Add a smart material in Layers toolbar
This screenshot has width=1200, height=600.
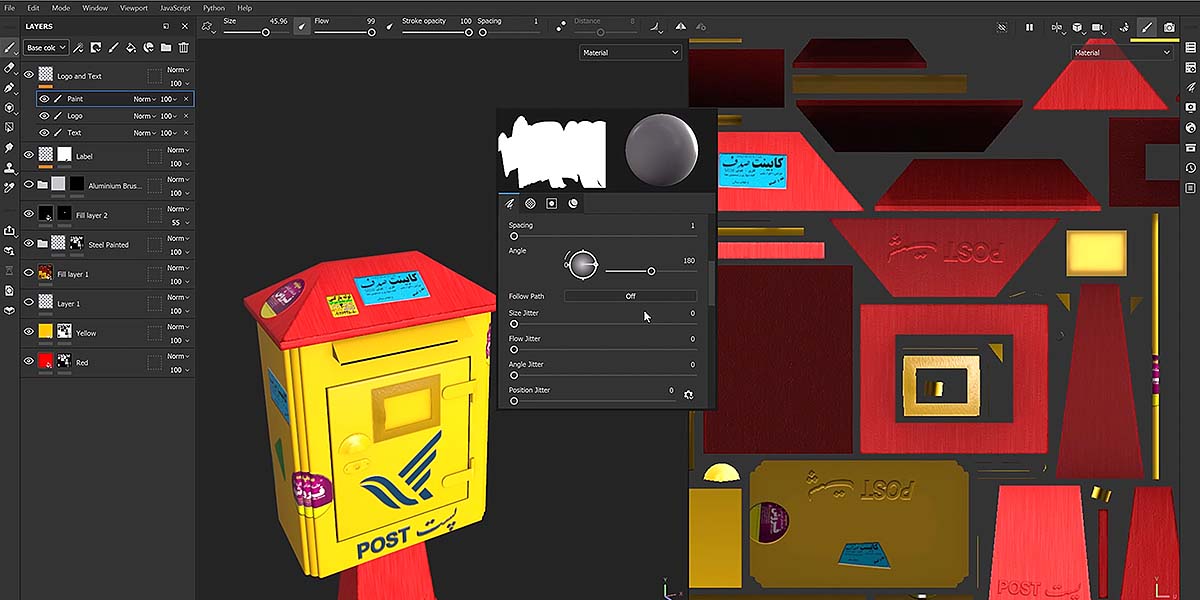(x=148, y=47)
